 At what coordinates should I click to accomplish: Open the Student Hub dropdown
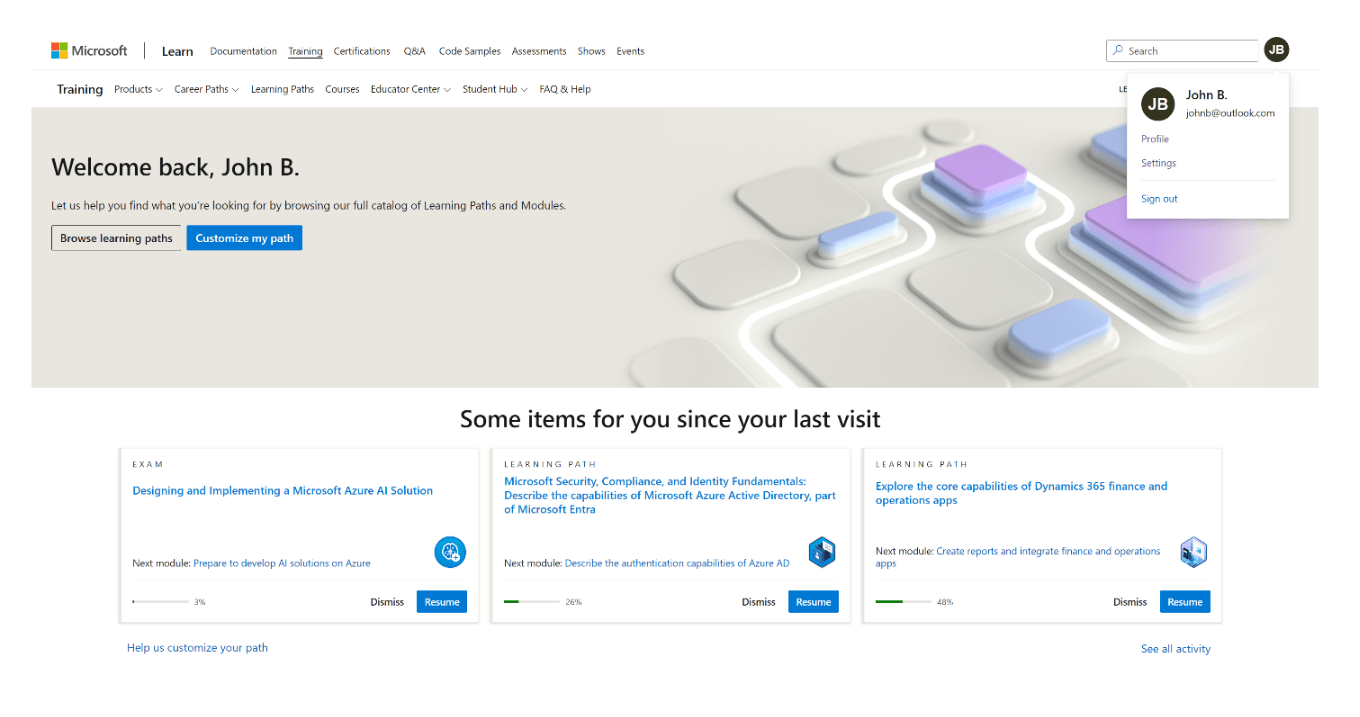pos(495,89)
